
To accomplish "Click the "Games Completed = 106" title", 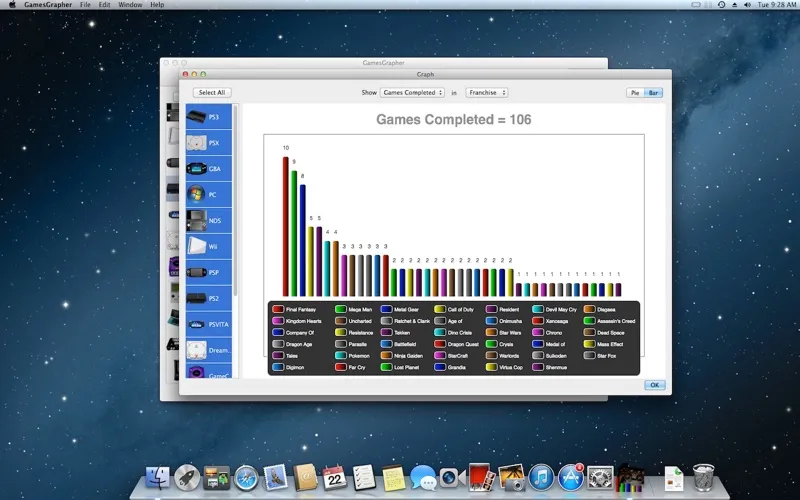I will (x=454, y=119).
